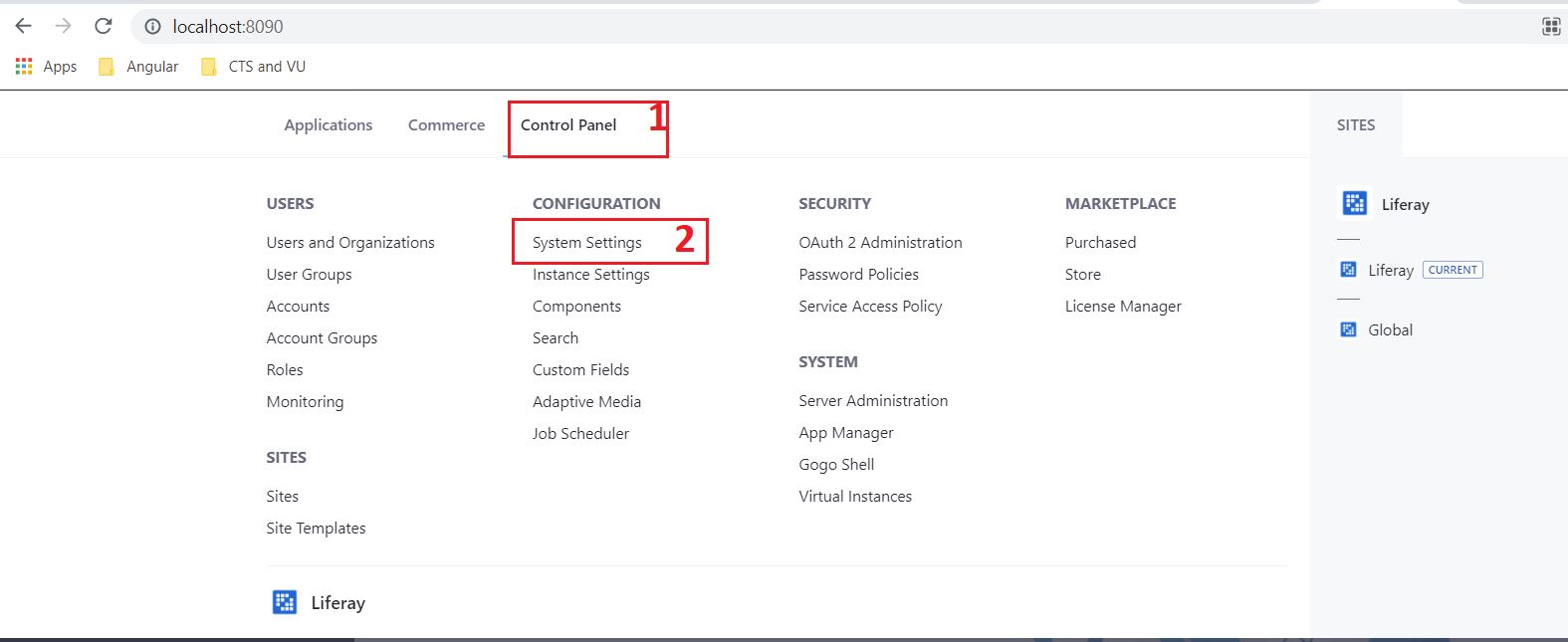Open System Settings
The height and width of the screenshot is (642, 1568).
click(x=587, y=243)
